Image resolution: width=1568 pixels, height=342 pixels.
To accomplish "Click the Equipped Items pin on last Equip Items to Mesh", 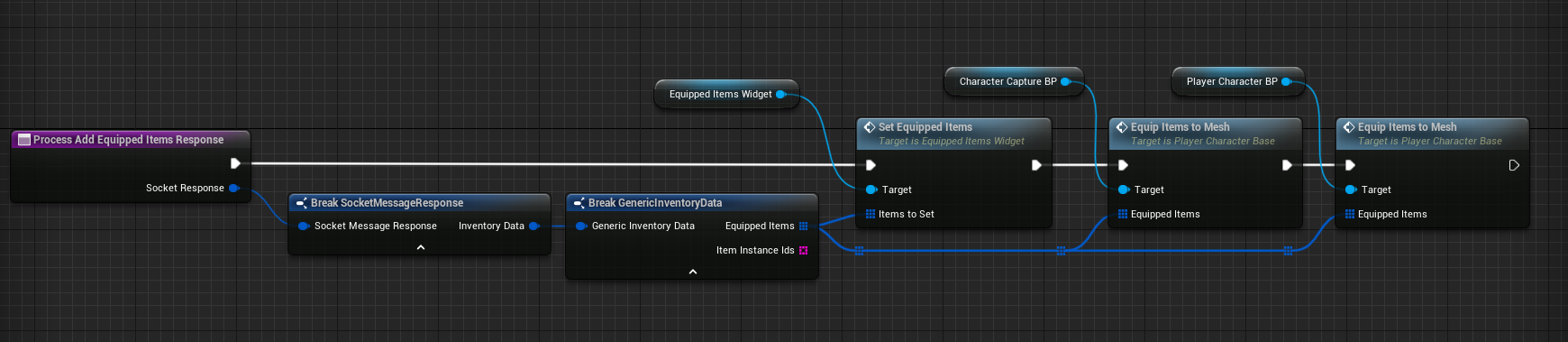I will [x=1350, y=214].
